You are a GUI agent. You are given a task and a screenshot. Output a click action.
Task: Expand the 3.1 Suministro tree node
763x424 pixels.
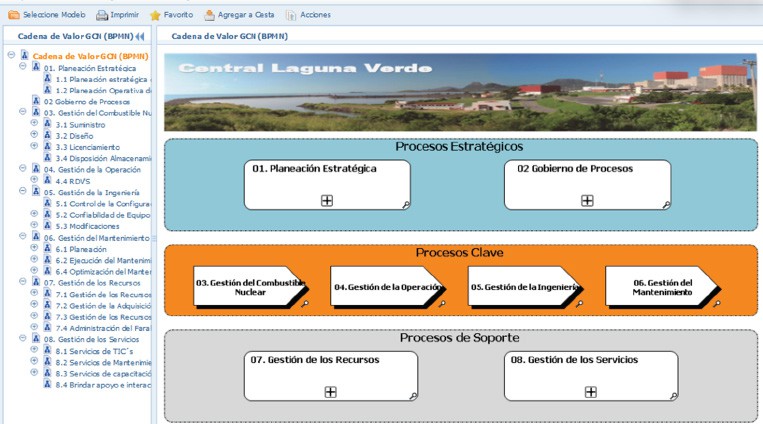pos(35,124)
